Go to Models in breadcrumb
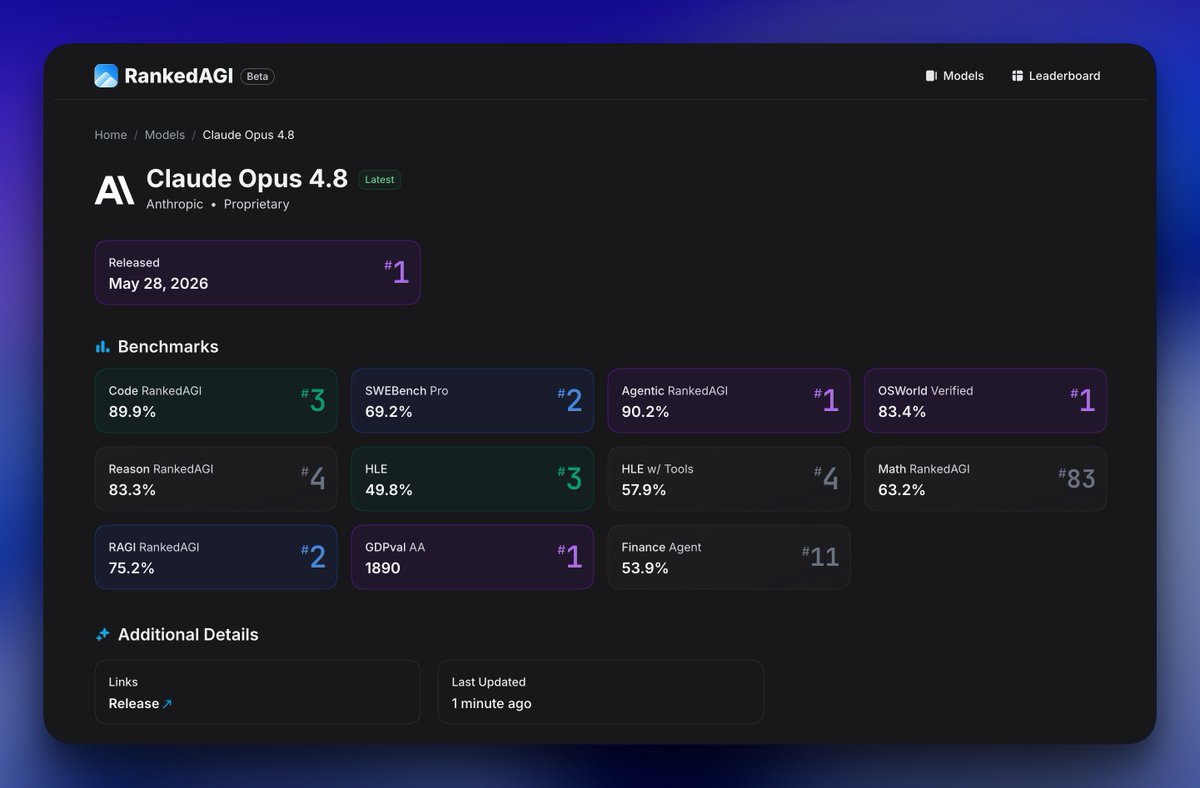Viewport: 1200px width, 788px height. tap(165, 135)
